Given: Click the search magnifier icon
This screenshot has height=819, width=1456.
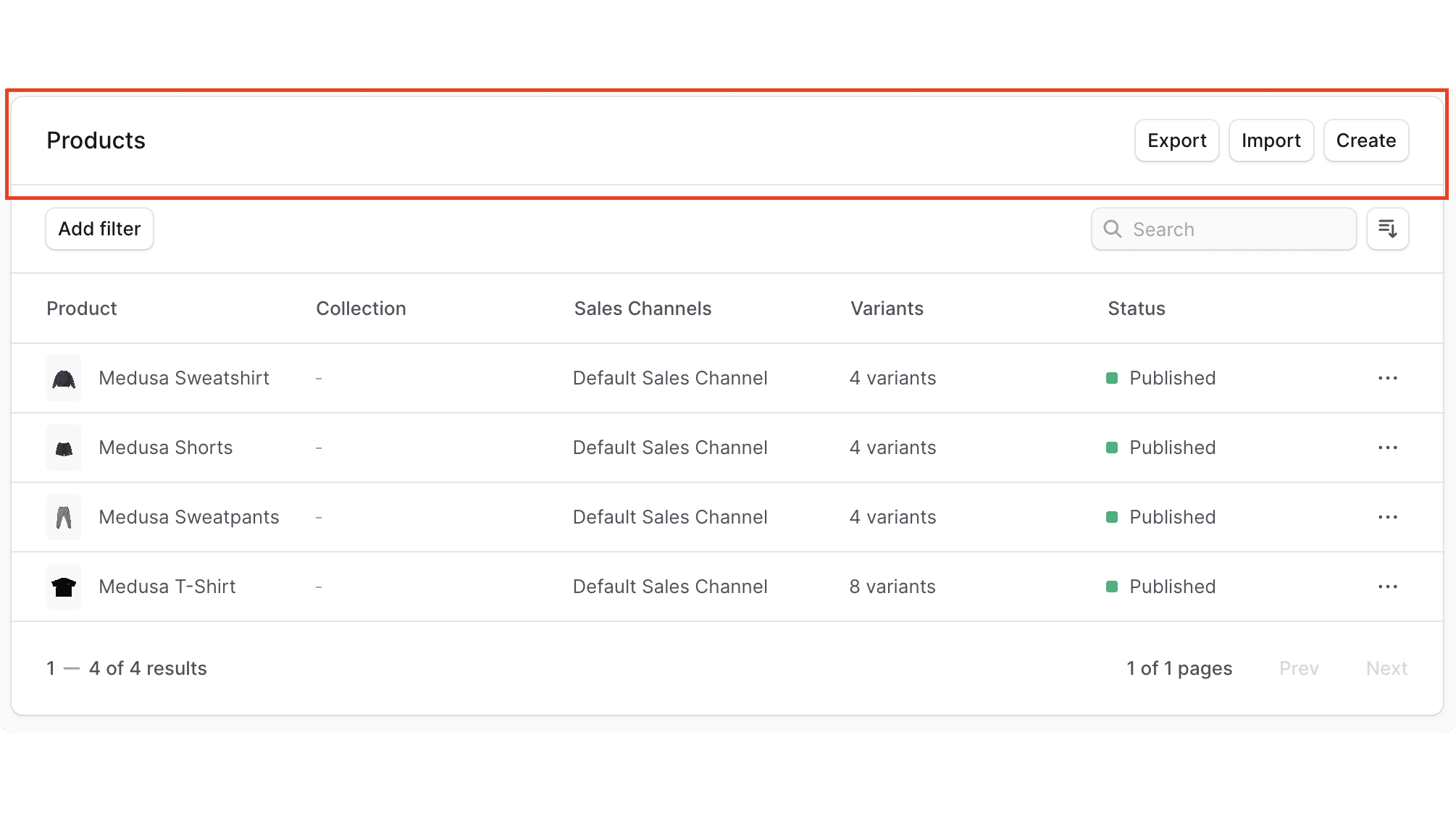Looking at the screenshot, I should 1113,230.
